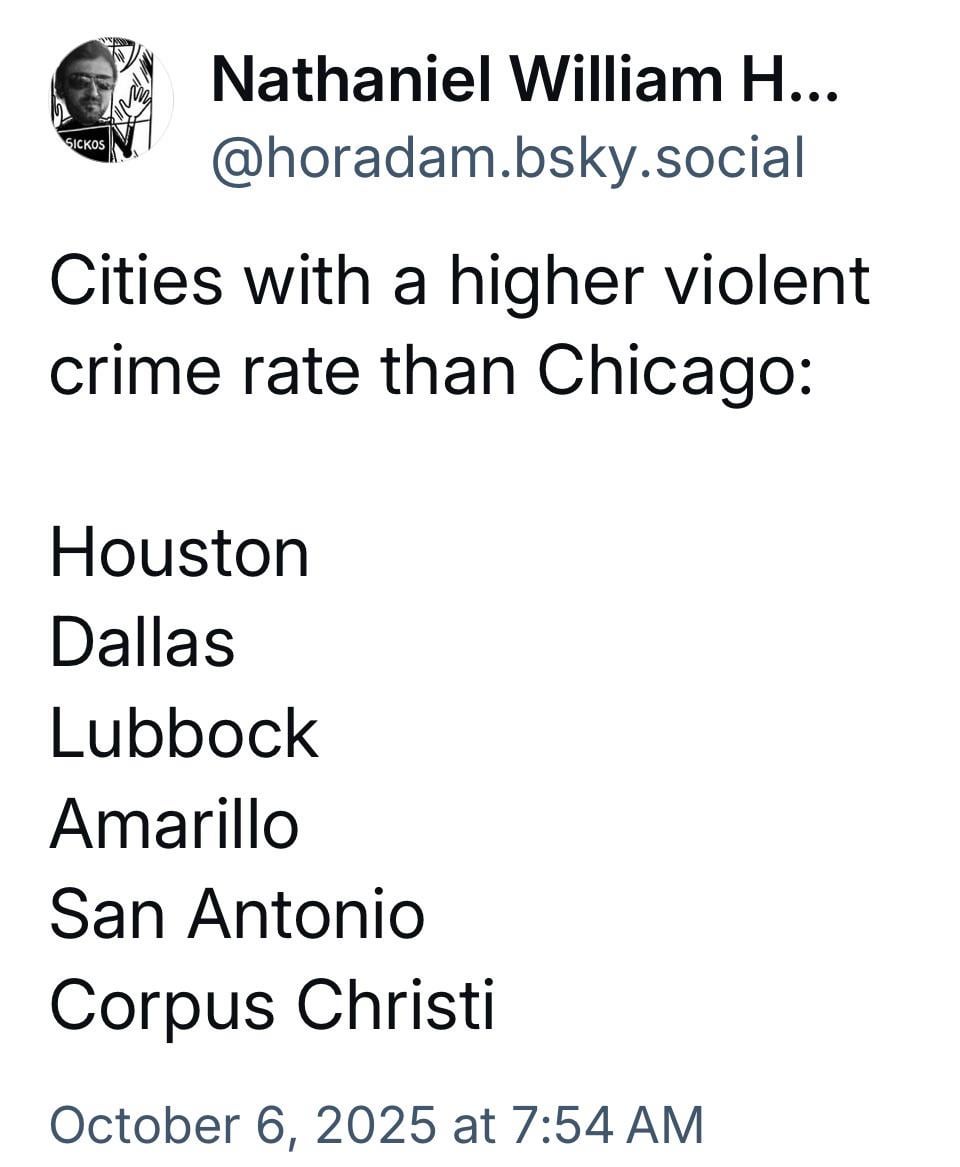Image resolution: width=960 pixels, height=1167 pixels.
Task: Click on Lubbock in the list
Action: click(x=184, y=733)
